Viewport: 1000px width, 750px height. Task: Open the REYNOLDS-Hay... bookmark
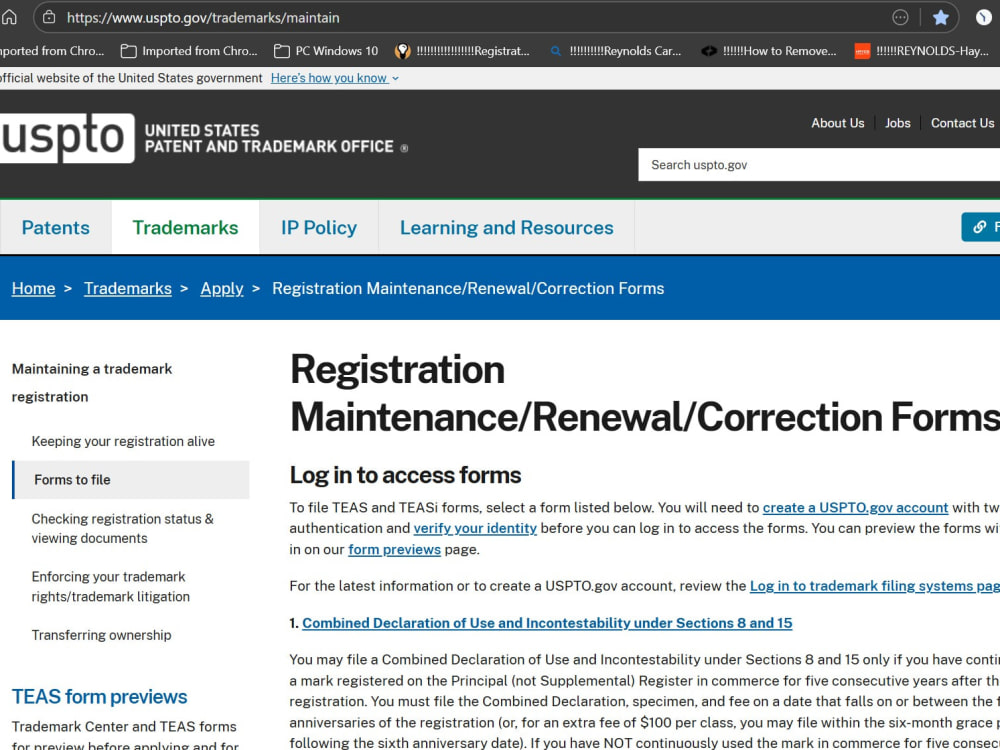pos(922,51)
